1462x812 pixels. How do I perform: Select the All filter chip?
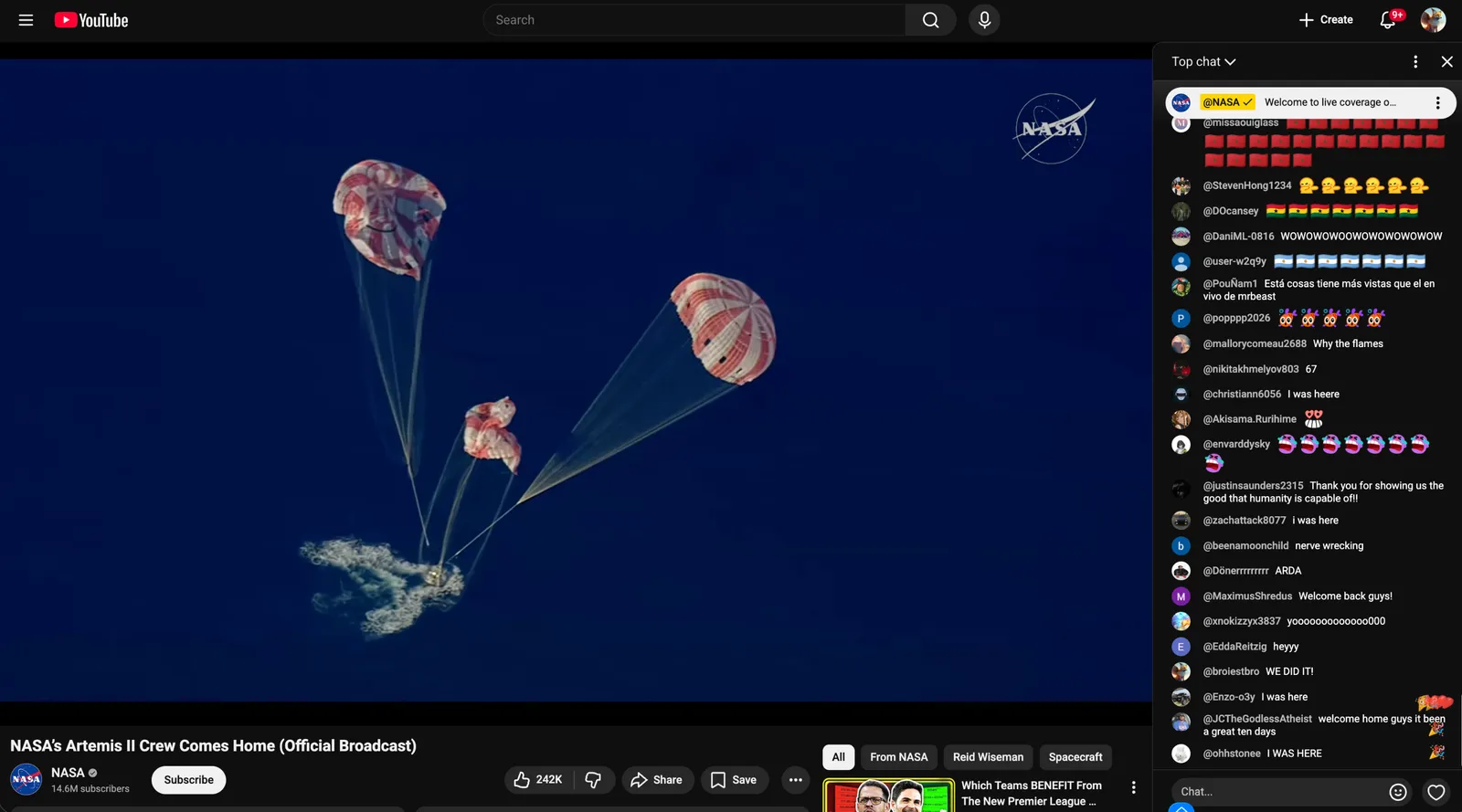point(838,757)
